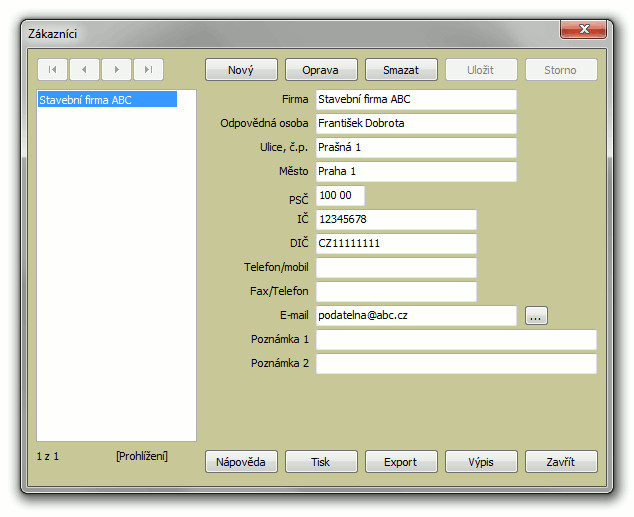Select 'Stavební firma ABC' in the list
The width and height of the screenshot is (634, 517).
pos(107,99)
